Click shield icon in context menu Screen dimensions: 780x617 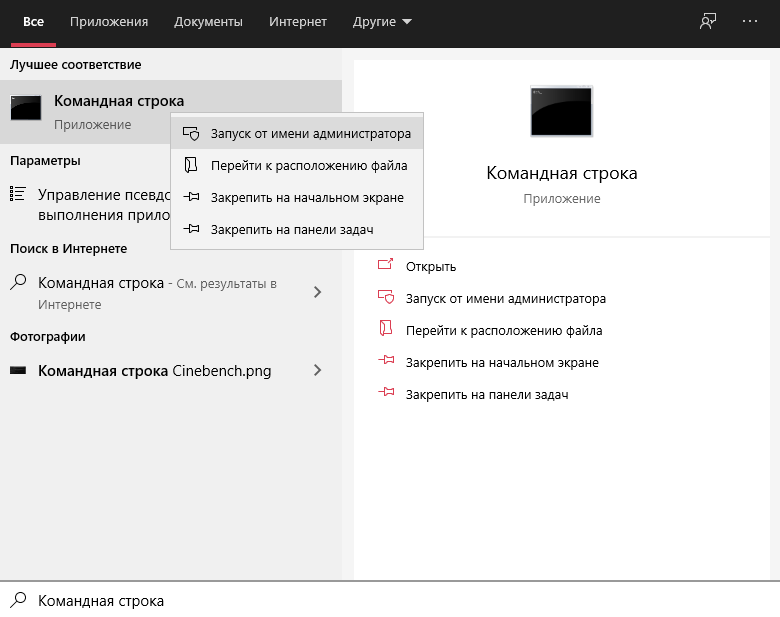click(x=191, y=134)
